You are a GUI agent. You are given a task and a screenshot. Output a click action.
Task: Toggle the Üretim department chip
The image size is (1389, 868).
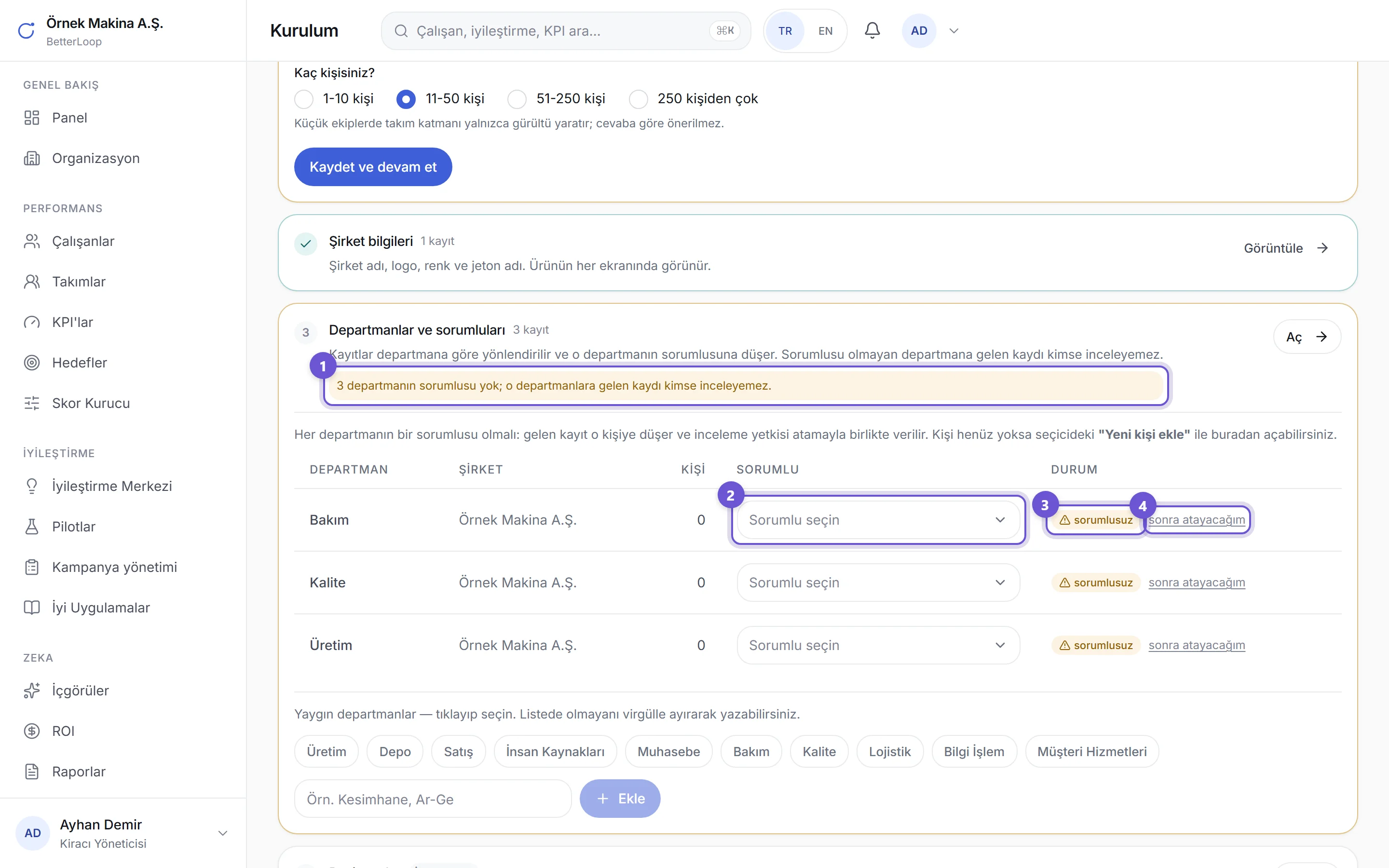[326, 751]
